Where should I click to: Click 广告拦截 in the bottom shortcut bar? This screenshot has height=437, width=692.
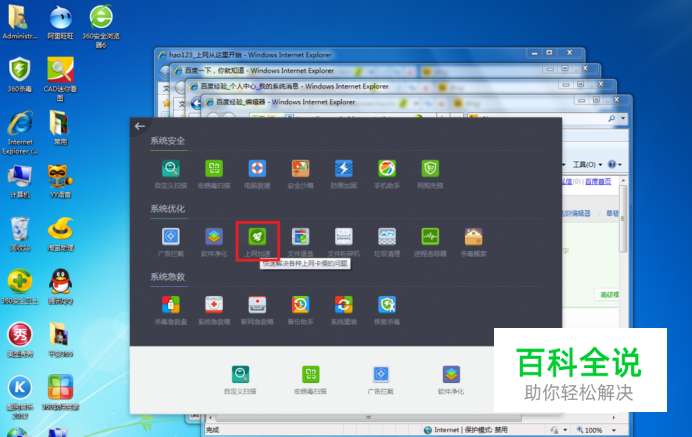coord(380,380)
